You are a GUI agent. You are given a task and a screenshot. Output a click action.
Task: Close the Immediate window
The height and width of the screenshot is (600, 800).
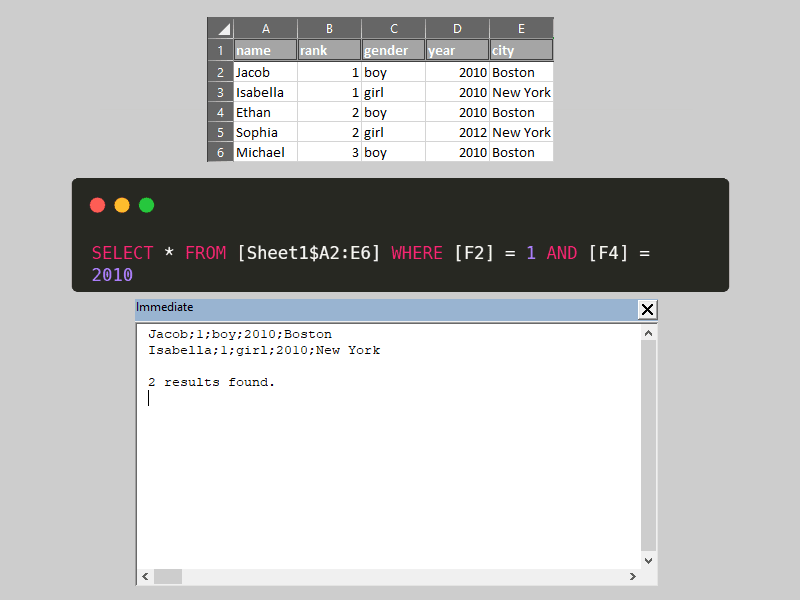point(647,309)
